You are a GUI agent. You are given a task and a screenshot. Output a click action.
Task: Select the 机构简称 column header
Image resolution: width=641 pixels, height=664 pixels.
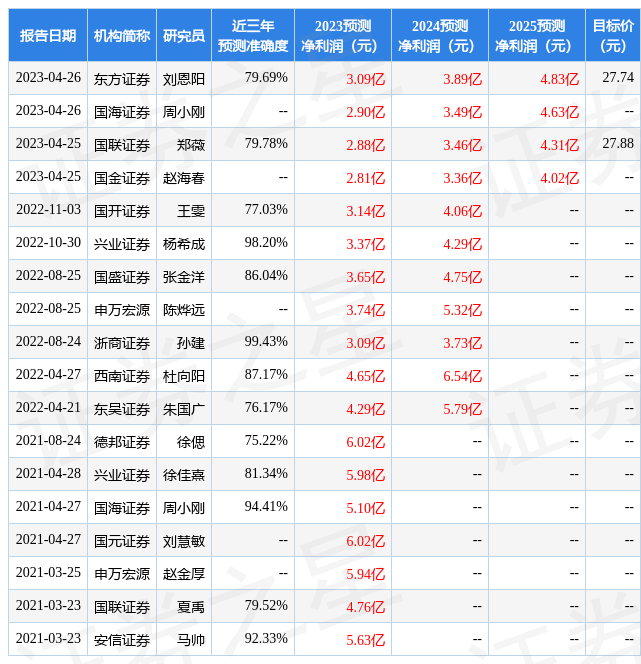click(x=122, y=36)
